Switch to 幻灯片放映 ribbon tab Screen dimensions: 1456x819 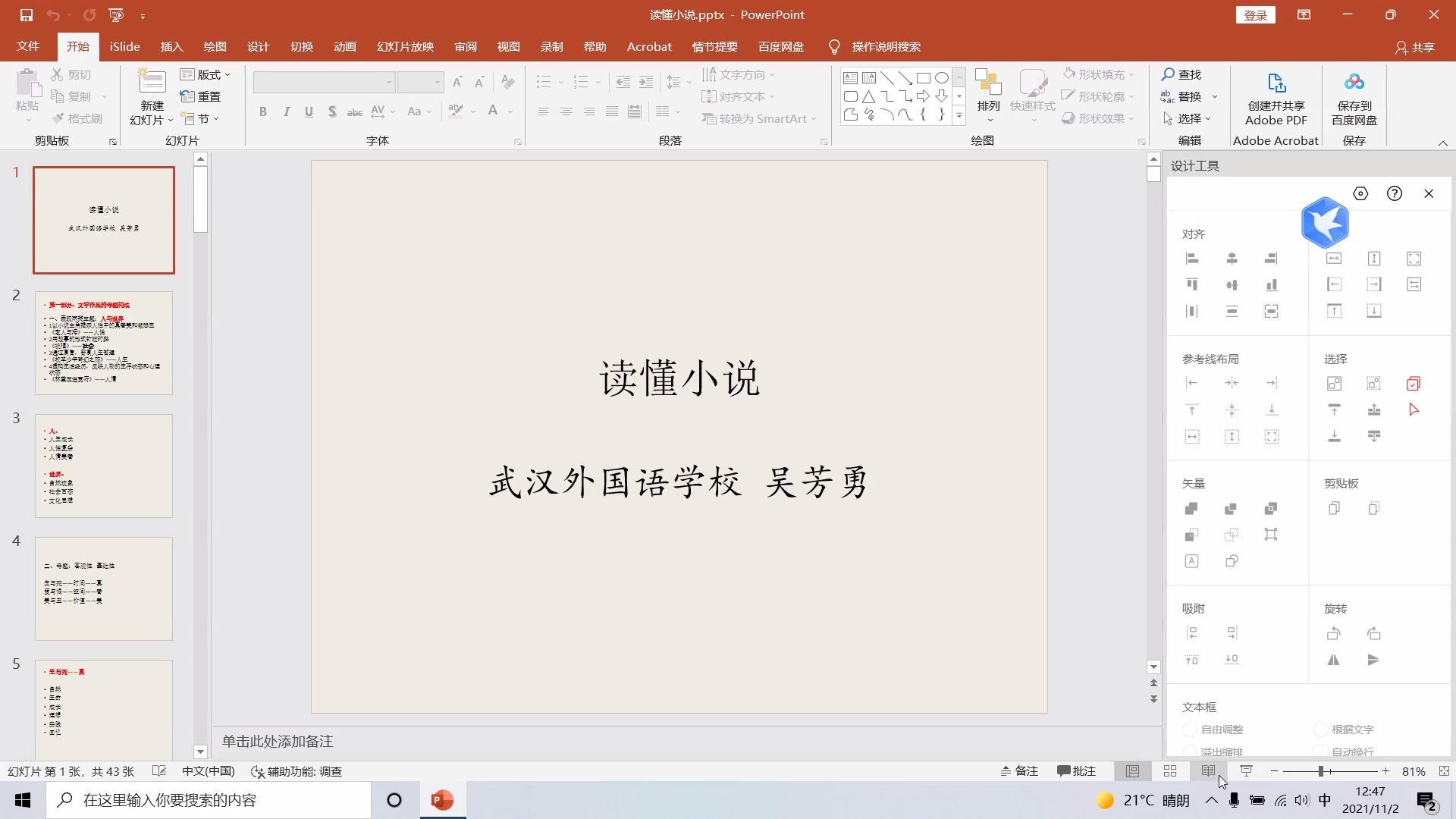tap(405, 46)
